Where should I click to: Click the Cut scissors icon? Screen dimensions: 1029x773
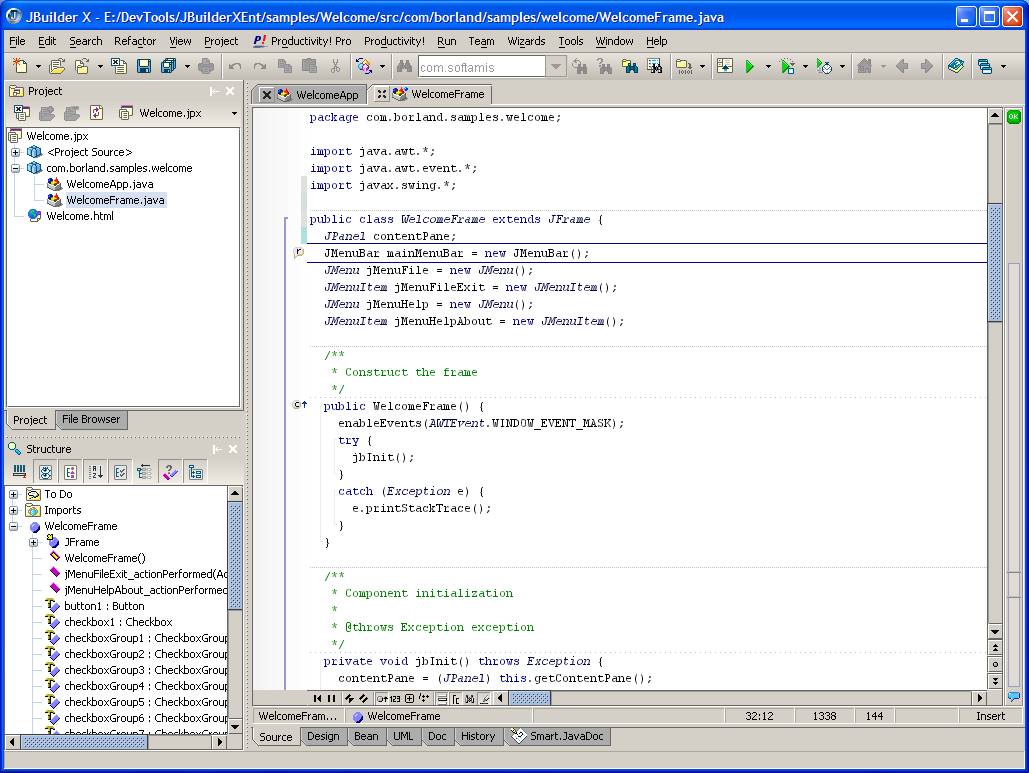point(334,66)
